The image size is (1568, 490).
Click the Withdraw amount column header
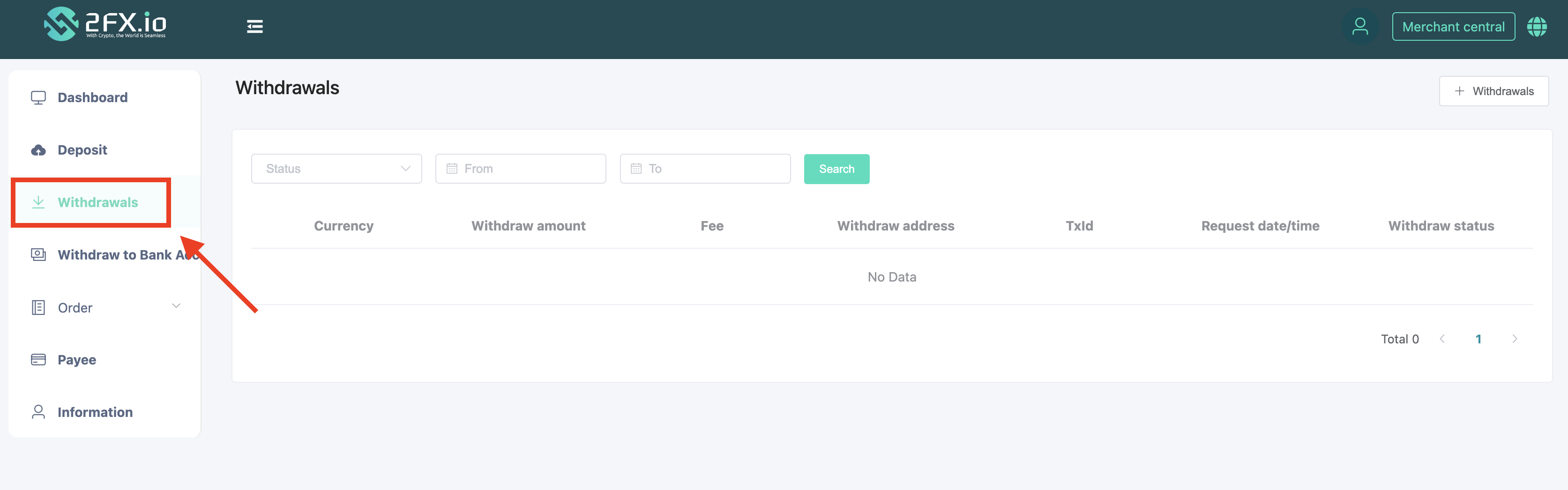528,226
